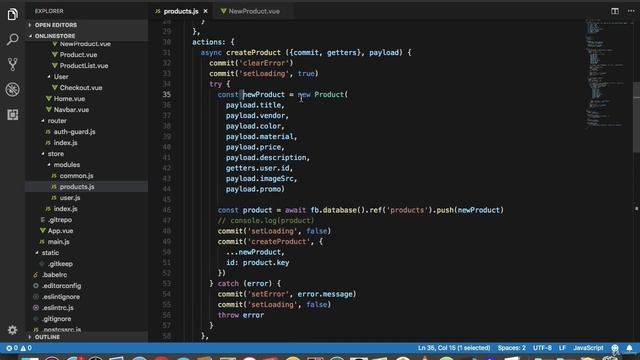Click the commented console.log line
This screenshot has width=640, height=360.
coord(266,221)
